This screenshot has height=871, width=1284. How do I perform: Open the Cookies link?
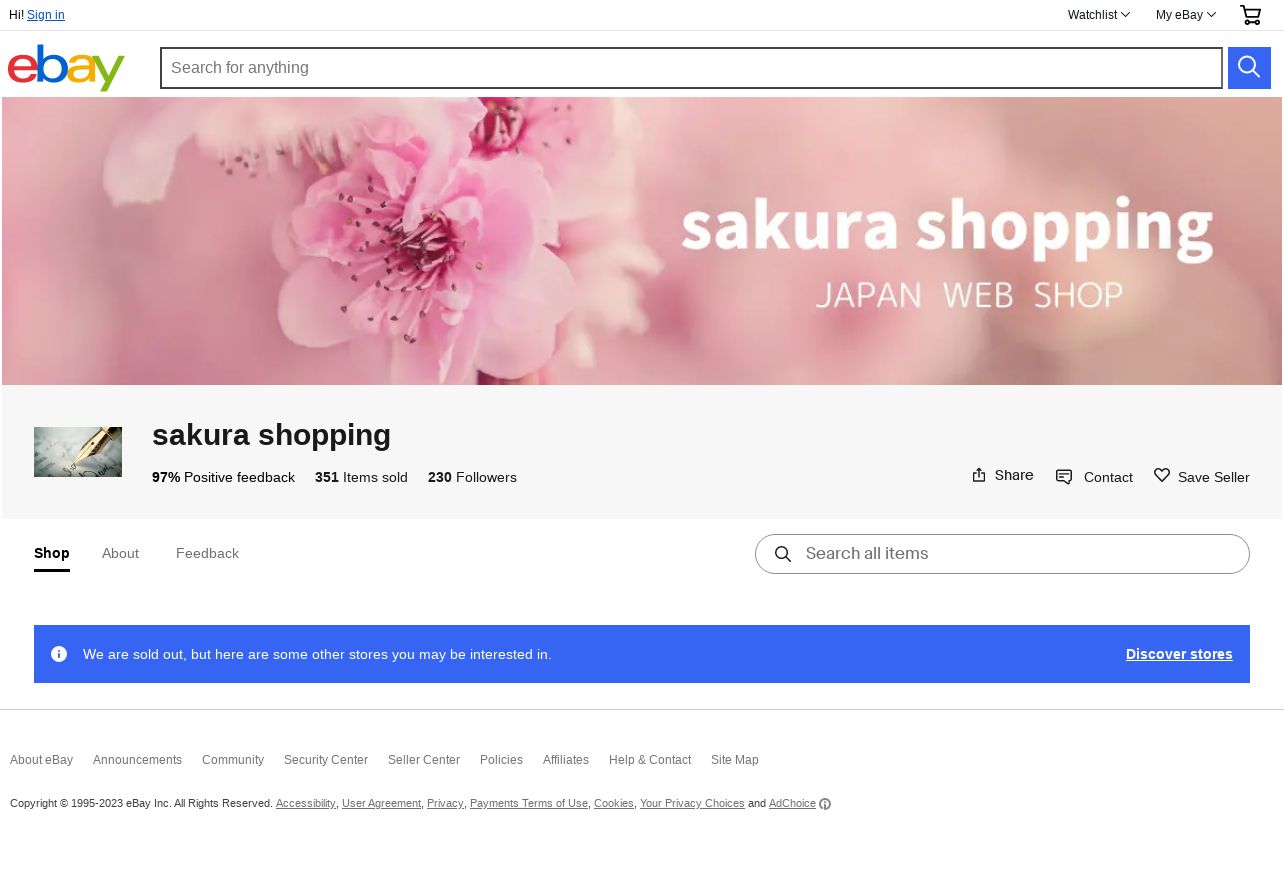click(x=614, y=804)
